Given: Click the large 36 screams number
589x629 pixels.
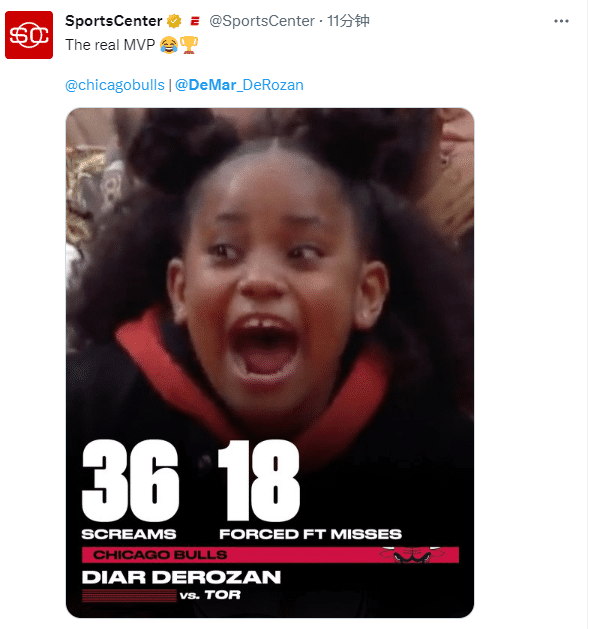Looking at the screenshot, I should click(x=130, y=481).
